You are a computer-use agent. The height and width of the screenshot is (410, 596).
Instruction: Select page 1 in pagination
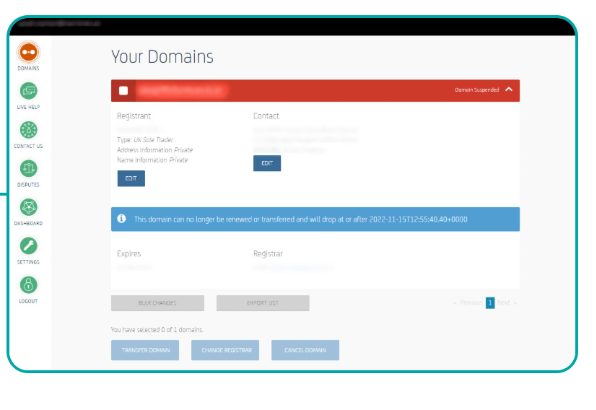pyautogui.click(x=490, y=303)
